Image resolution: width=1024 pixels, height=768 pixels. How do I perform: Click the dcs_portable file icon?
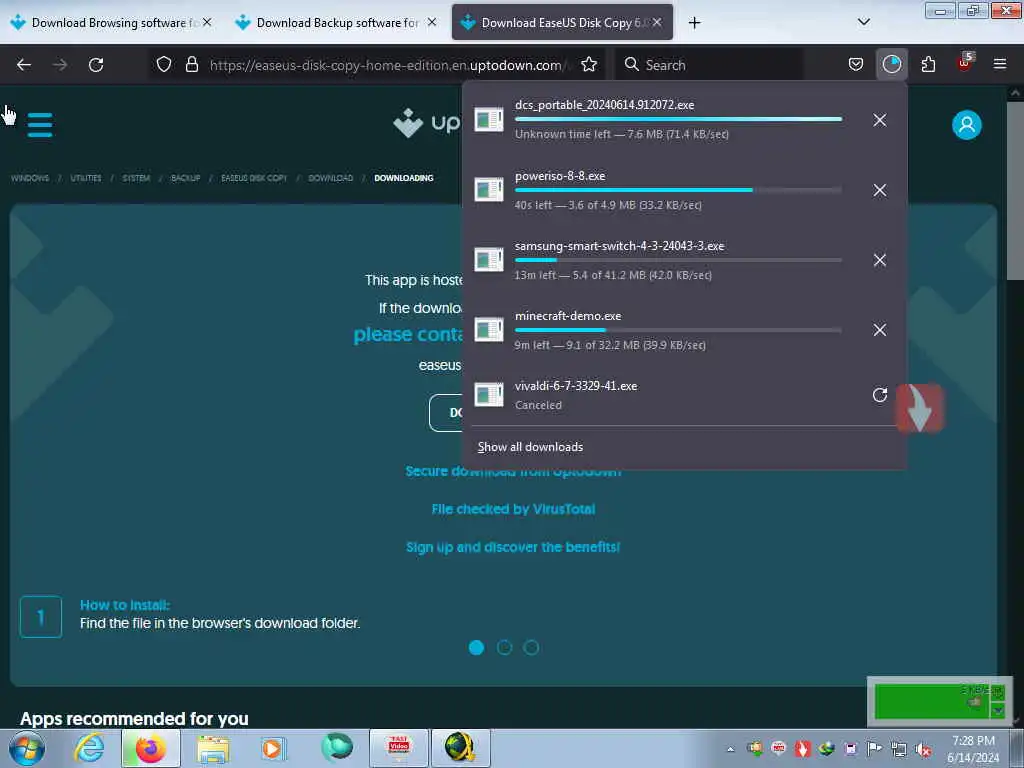[x=488, y=120]
